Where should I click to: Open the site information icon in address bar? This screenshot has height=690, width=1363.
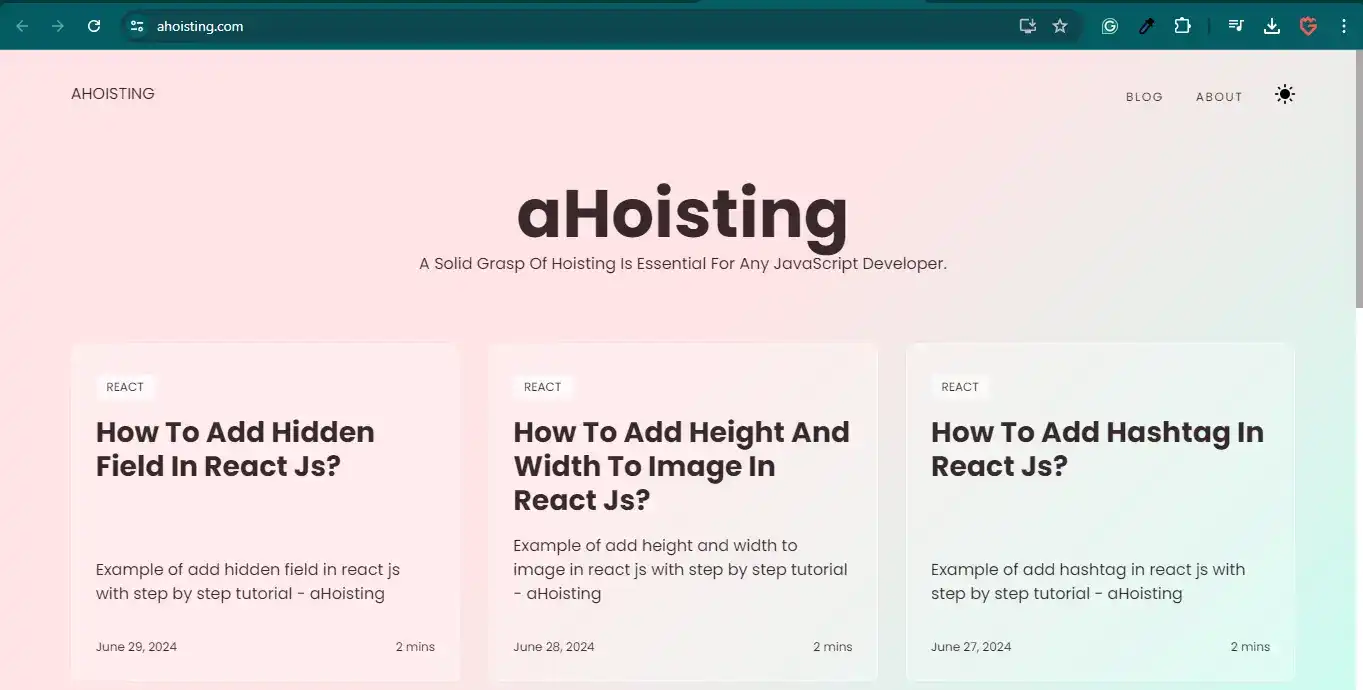tap(137, 26)
